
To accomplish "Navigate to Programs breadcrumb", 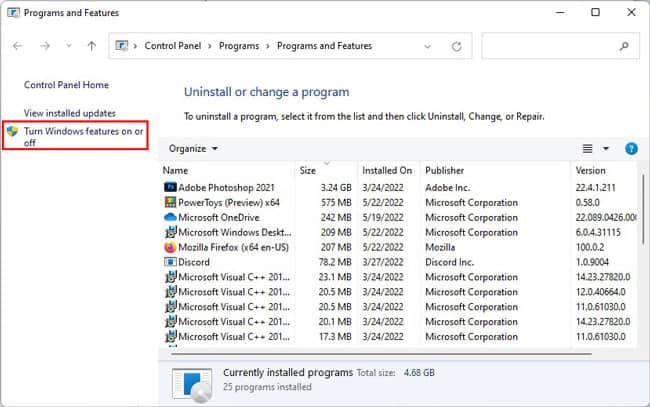I will [x=239, y=46].
